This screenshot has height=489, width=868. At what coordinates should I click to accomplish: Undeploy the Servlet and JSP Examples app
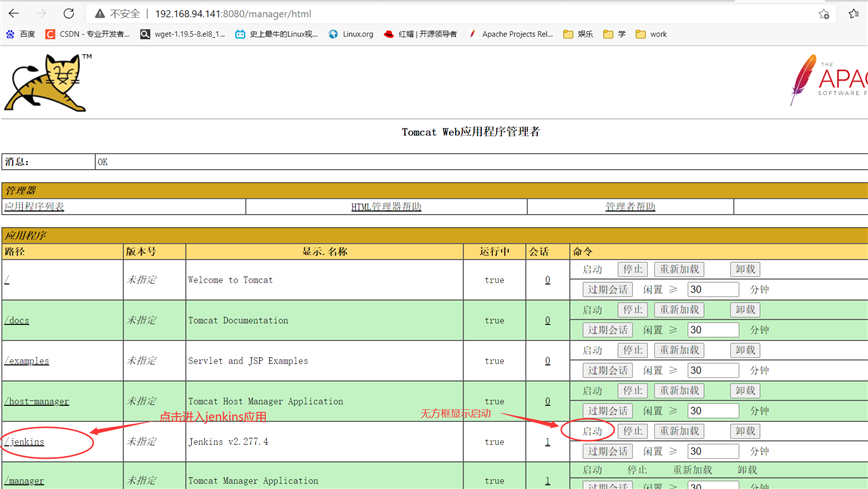pyautogui.click(x=745, y=350)
